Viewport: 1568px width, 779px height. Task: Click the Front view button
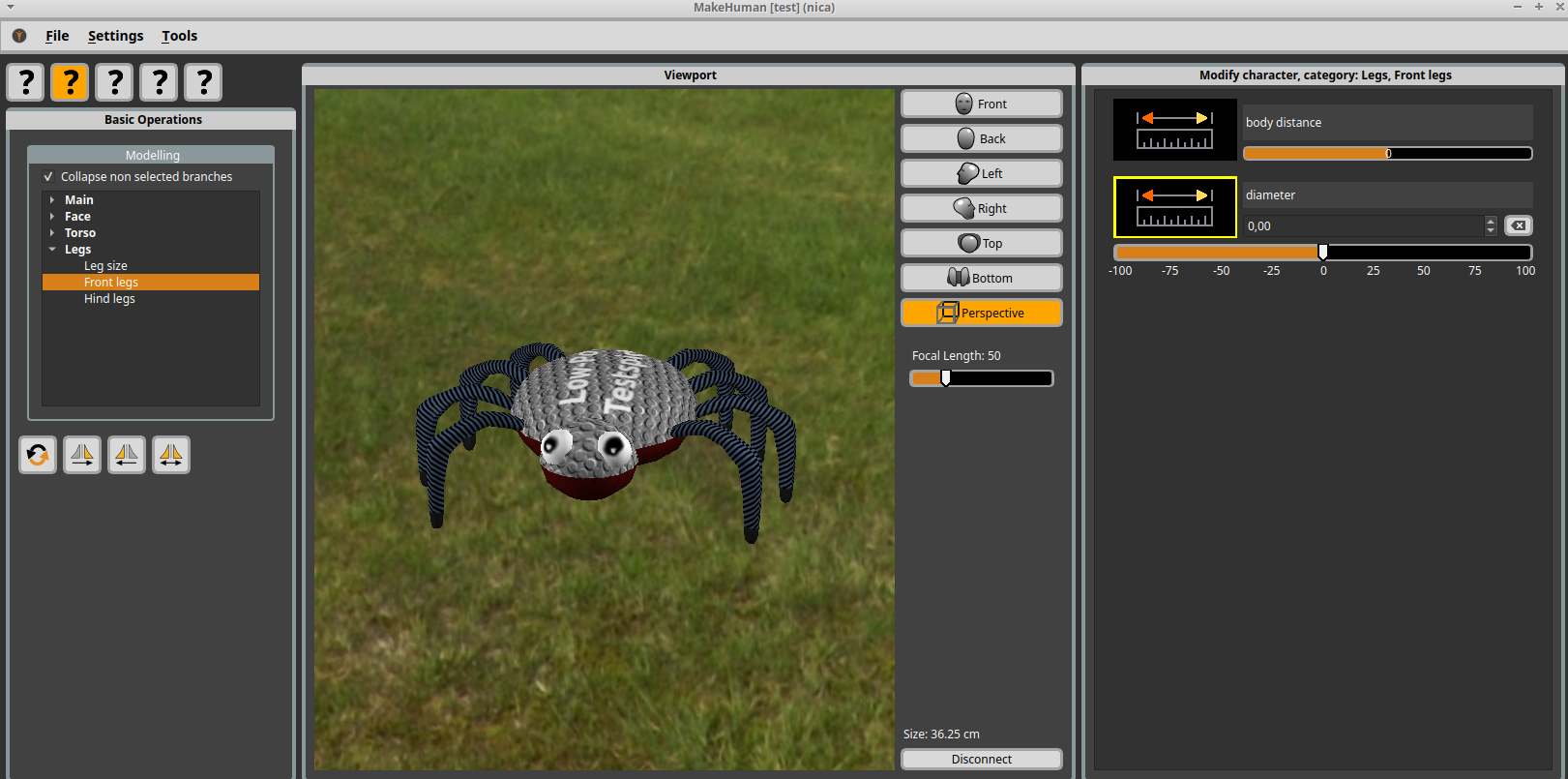coord(981,104)
